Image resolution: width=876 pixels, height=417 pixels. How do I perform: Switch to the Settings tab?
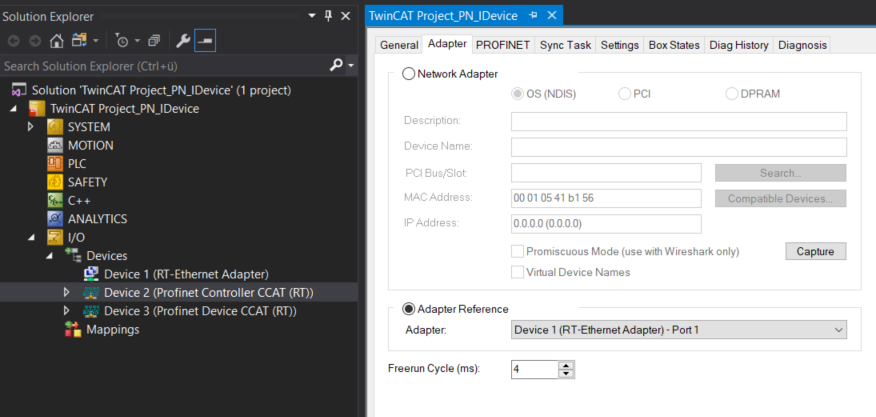coord(620,45)
